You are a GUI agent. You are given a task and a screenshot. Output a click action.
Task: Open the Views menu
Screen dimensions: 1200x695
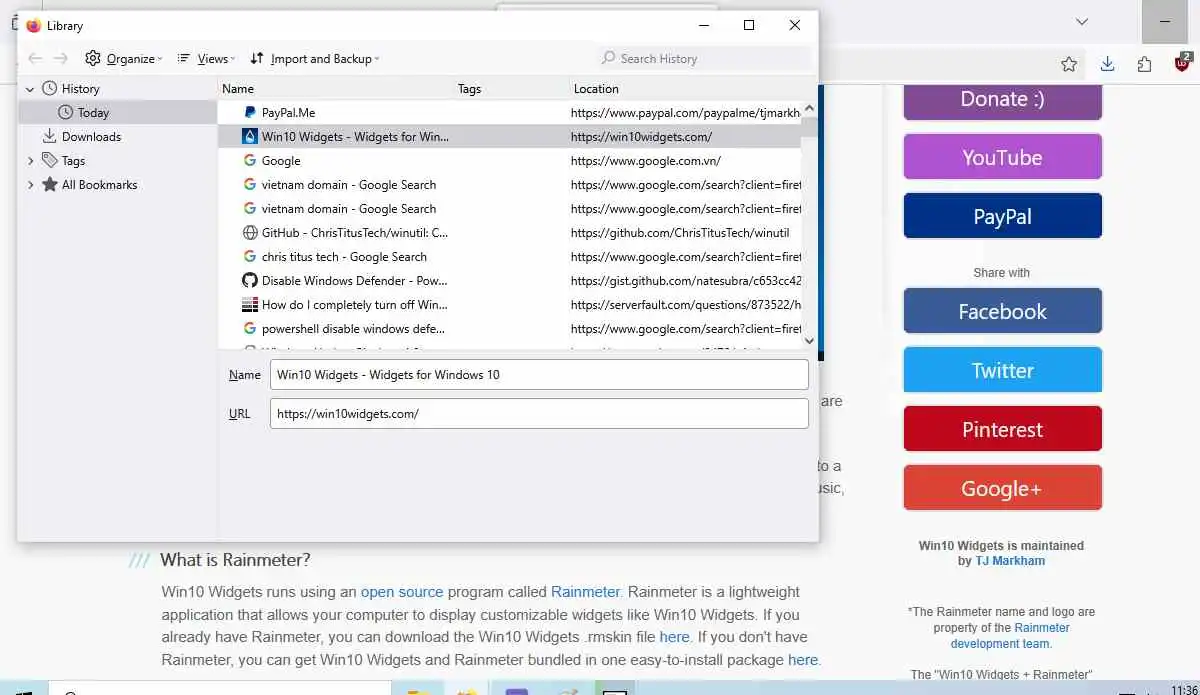(x=206, y=59)
